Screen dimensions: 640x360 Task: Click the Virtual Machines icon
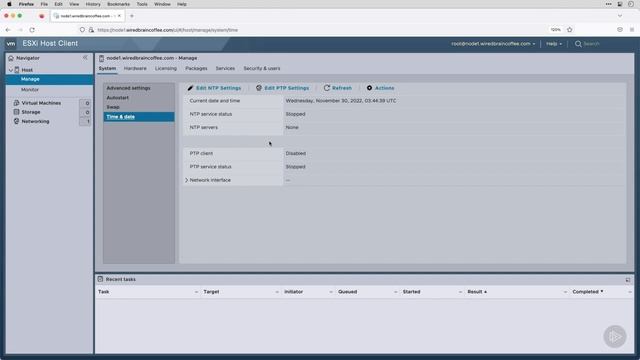click(16, 103)
